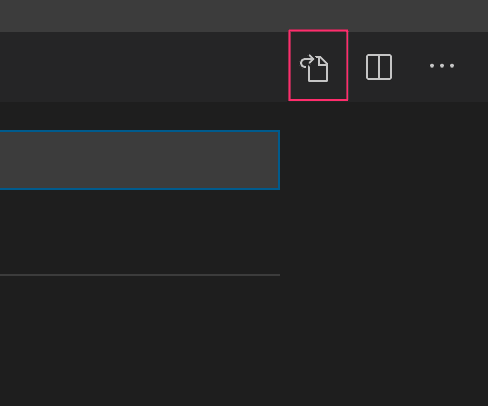Click the dark editor toolbar left of the icons
The image size is (488, 406).
(x=143, y=67)
